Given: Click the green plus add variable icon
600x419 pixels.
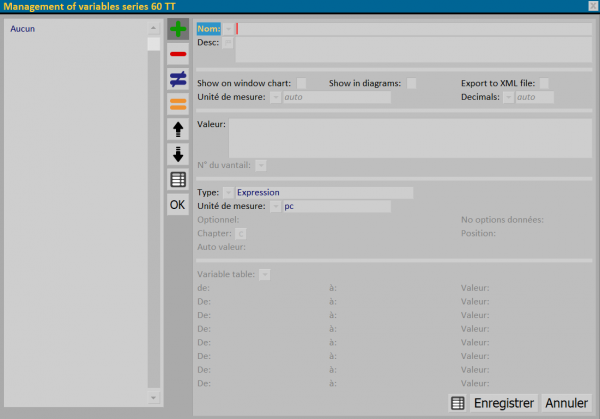Looking at the screenshot, I should [178, 29].
